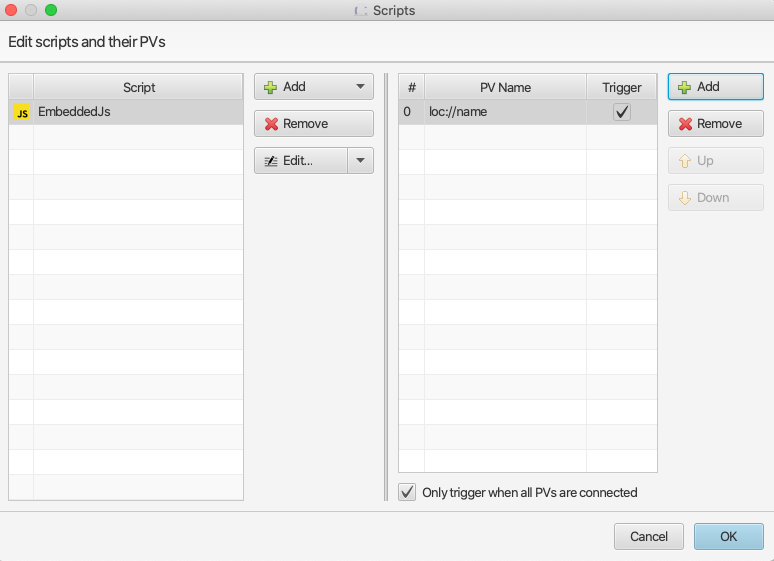Viewport: 774px width, 561px height.
Task: Click the Trigger column header
Action: (x=622, y=87)
